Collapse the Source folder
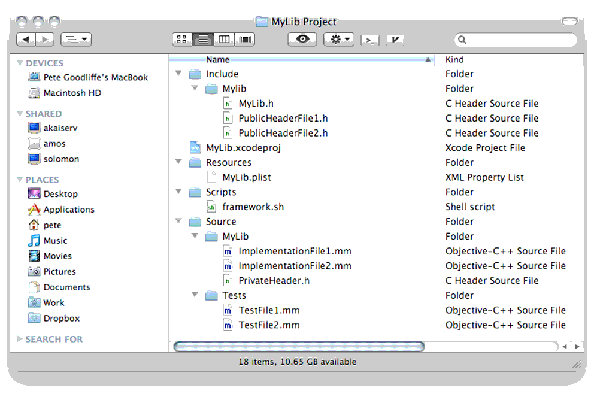Image resolution: width=600 pixels, height=403 pixels. coord(178,220)
